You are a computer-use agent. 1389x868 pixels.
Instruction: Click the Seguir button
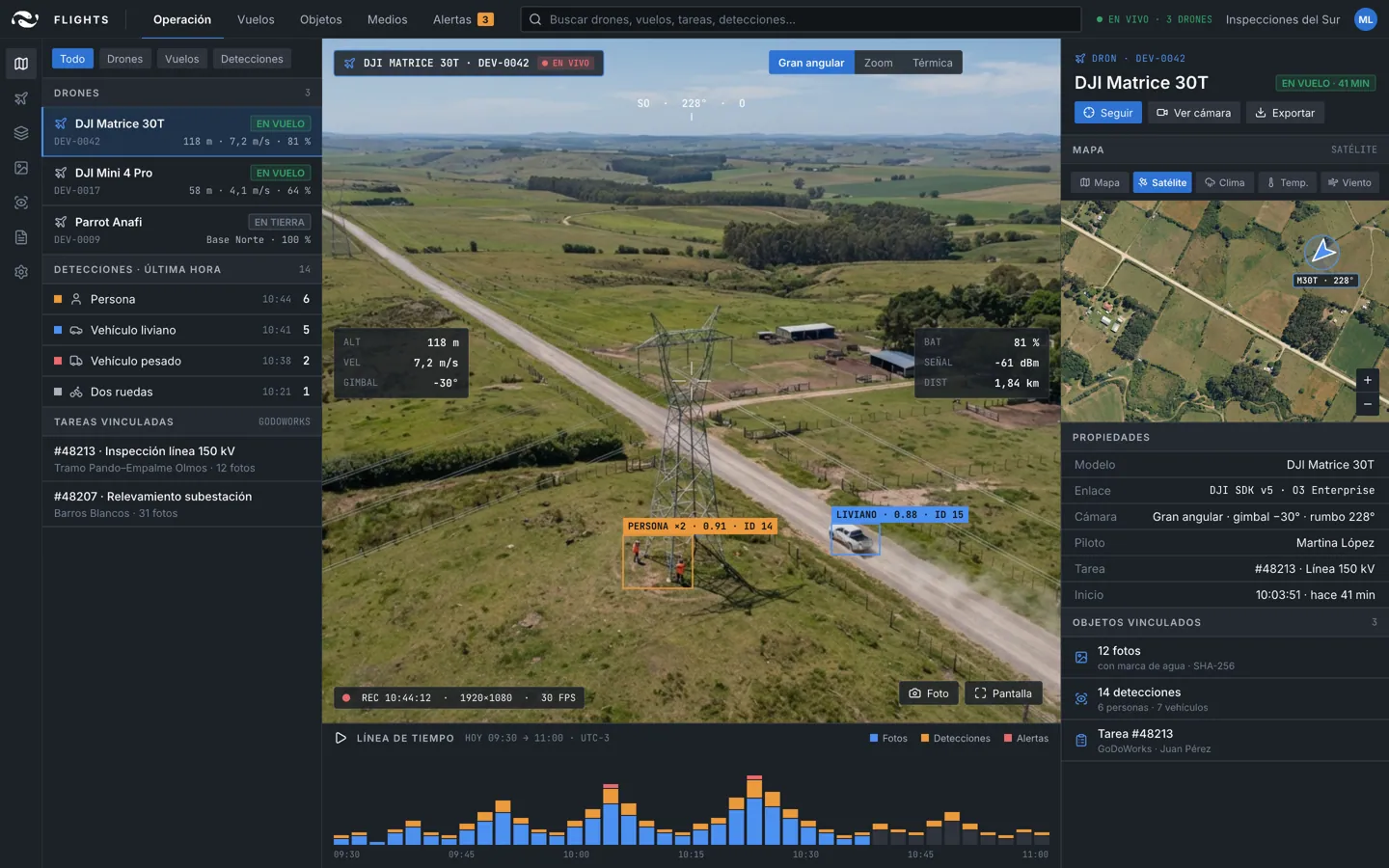[1107, 113]
